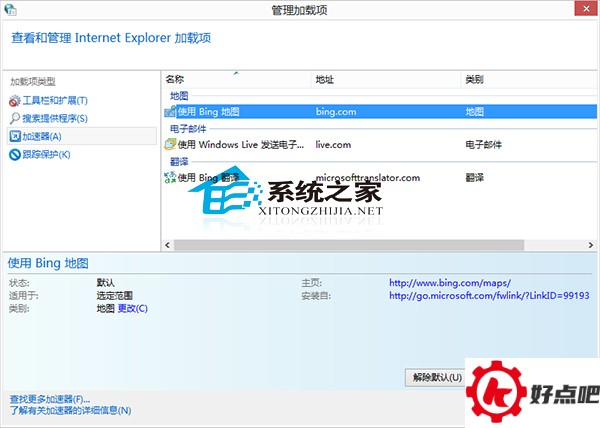Sort list by 地址 column header
Image resolution: width=600 pixels, height=428 pixels.
point(386,80)
